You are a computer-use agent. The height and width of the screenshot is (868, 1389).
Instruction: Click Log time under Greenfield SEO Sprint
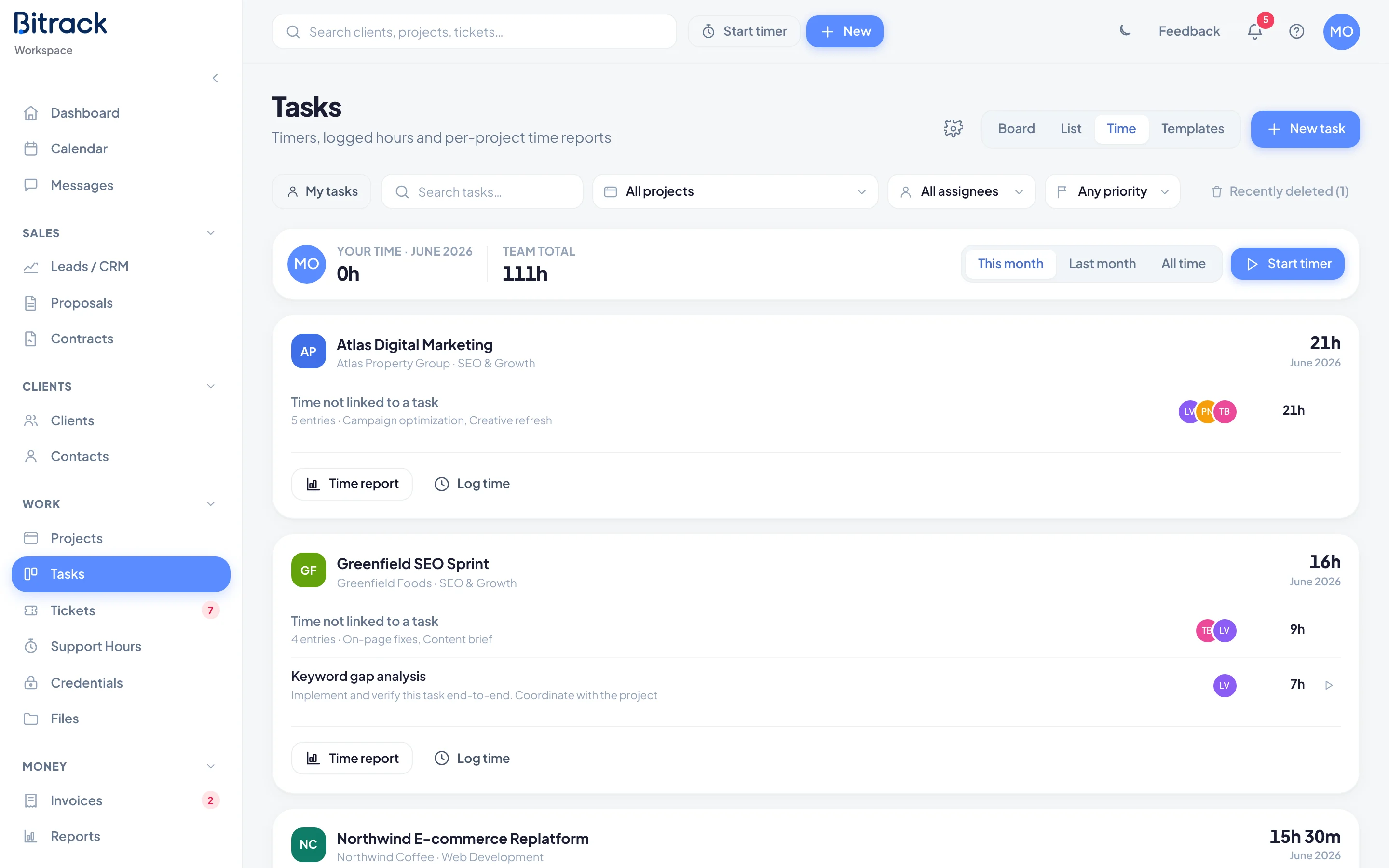pos(472,759)
